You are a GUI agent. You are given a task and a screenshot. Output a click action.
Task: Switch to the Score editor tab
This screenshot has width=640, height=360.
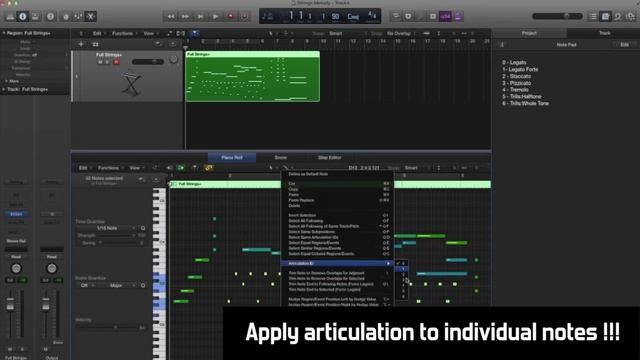(x=280, y=158)
